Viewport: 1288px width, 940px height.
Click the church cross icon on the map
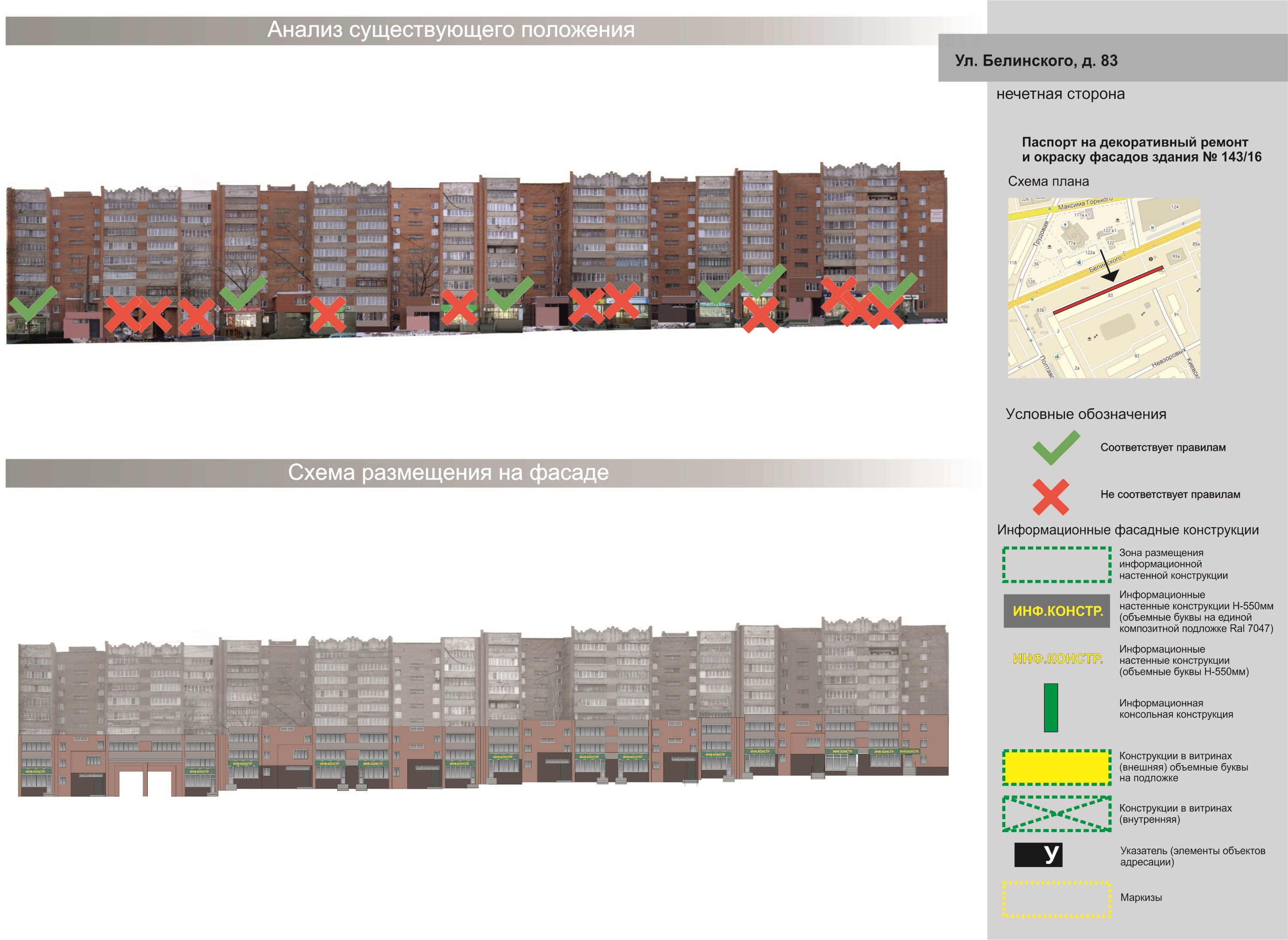(x=1065, y=225)
